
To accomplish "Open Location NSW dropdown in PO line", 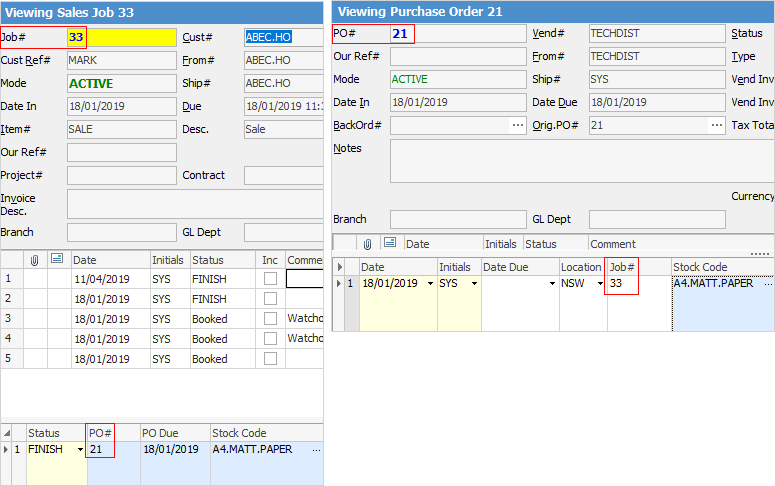I will (600, 283).
